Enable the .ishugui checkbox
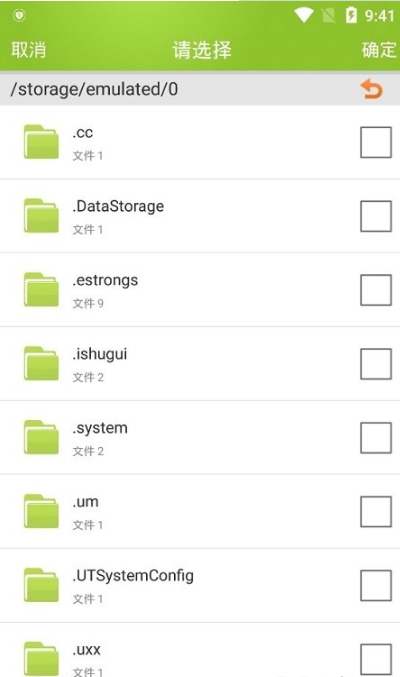Screen dimensions: 400x677 376,364
